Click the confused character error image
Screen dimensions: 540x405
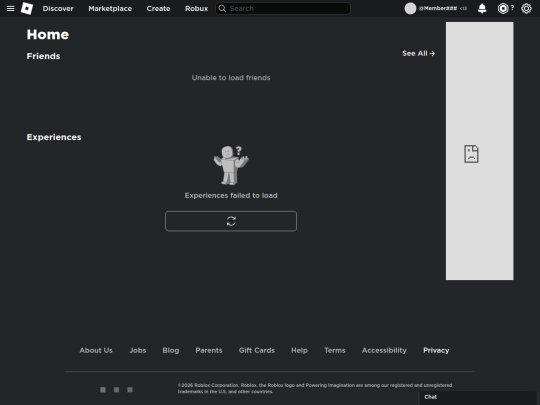[x=231, y=165]
